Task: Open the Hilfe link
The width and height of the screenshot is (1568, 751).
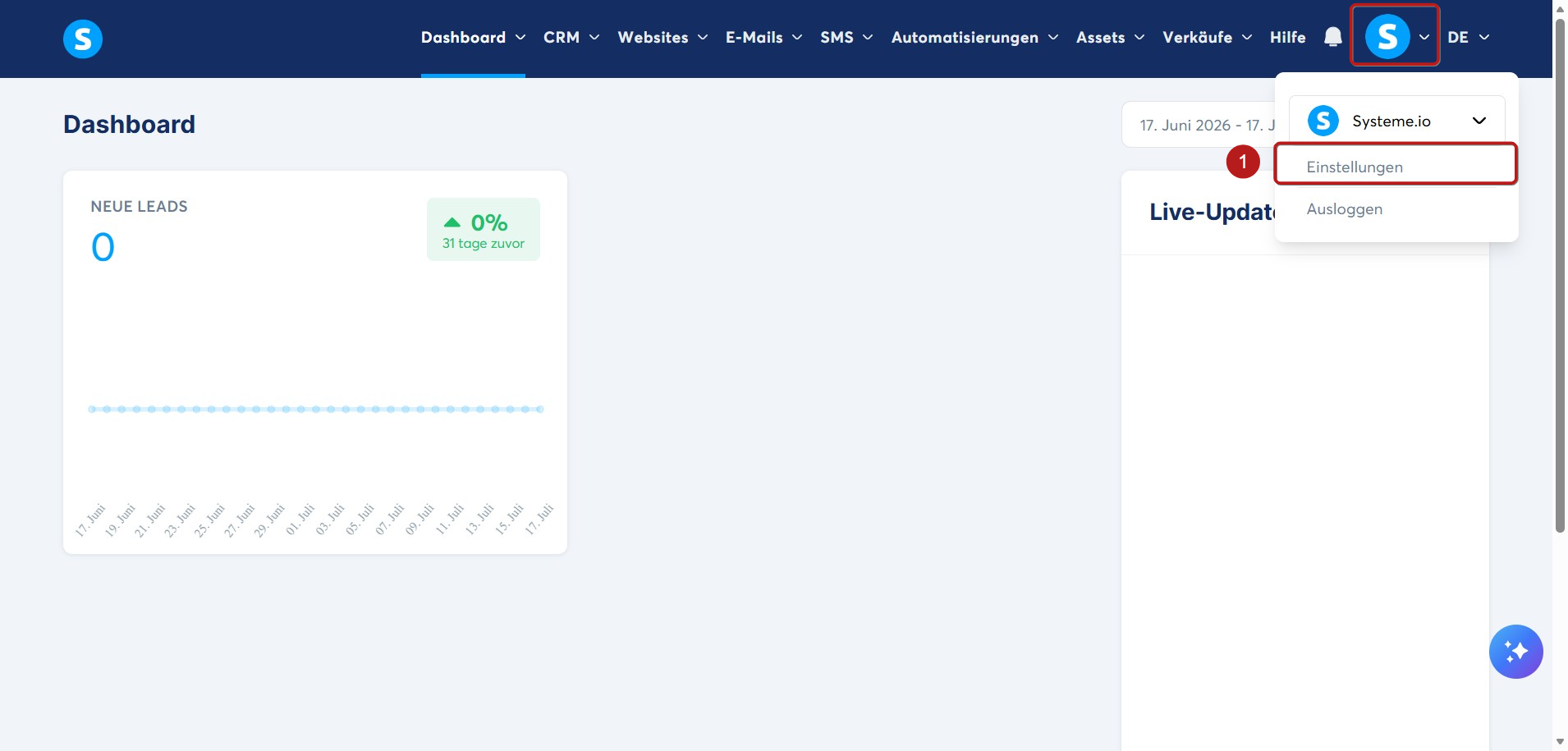Action: pyautogui.click(x=1287, y=37)
